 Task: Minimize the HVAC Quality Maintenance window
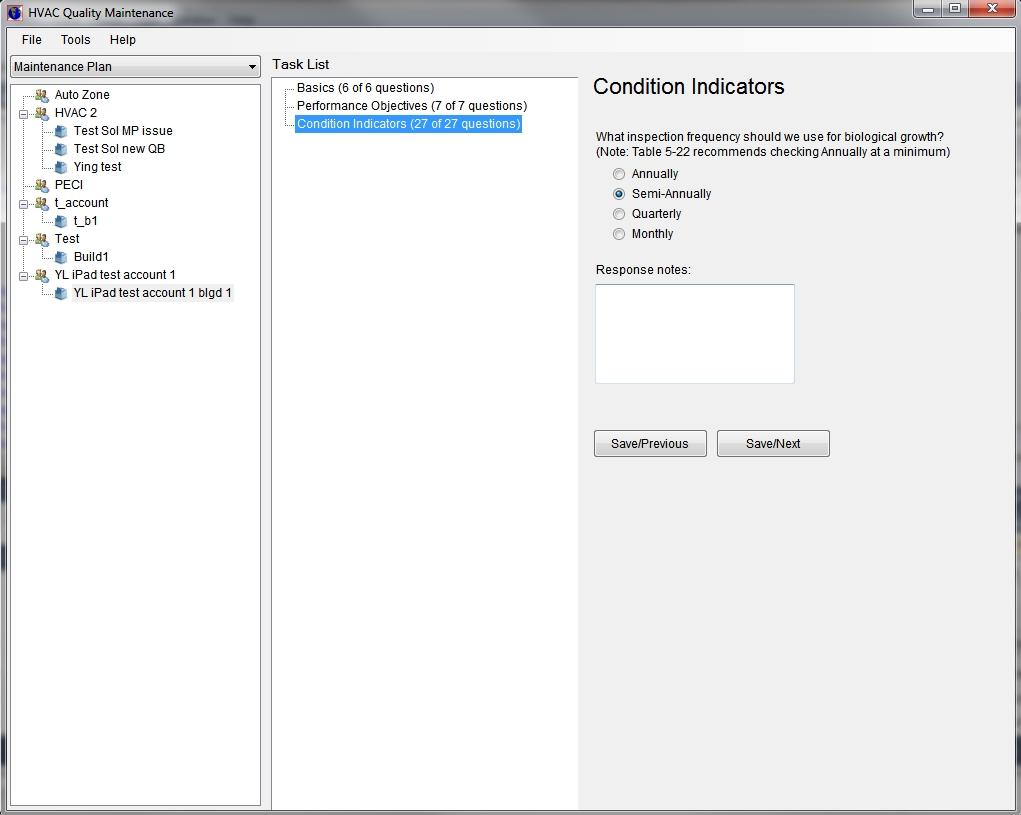(x=928, y=9)
